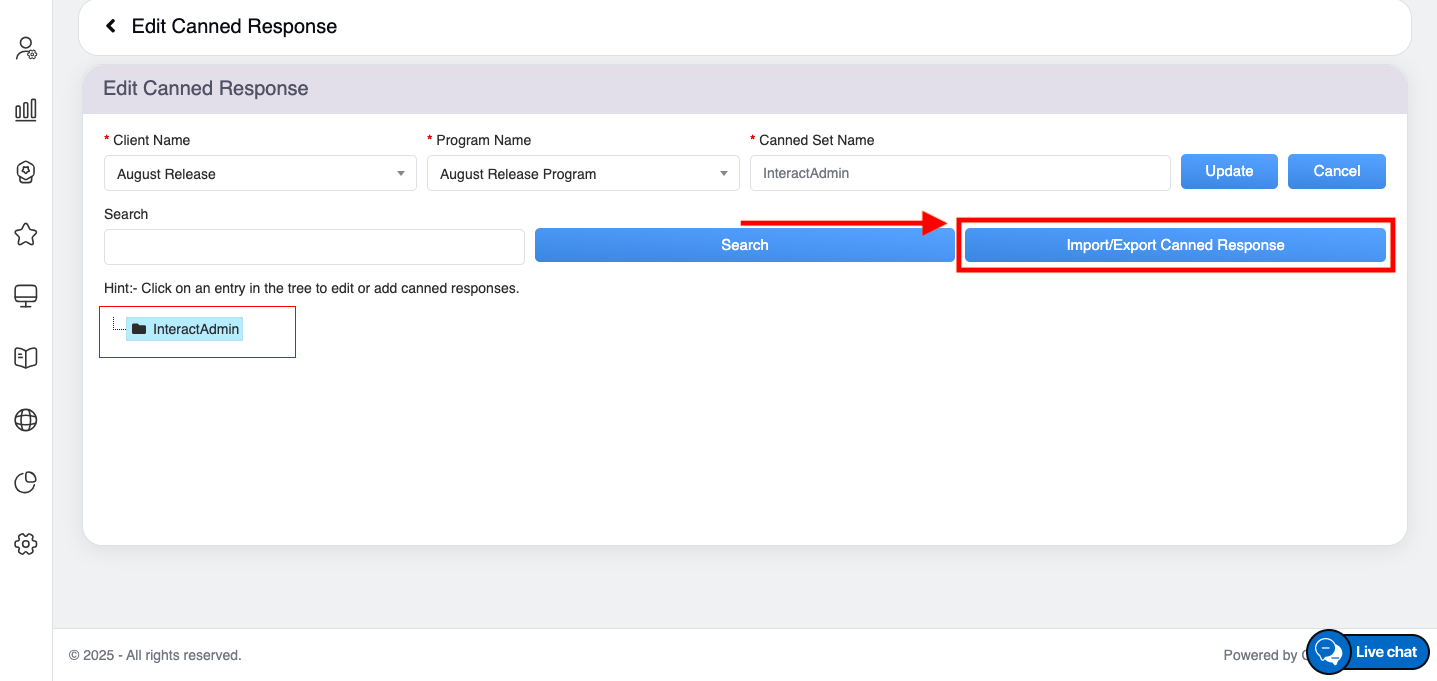Focus the Canned Set Name field

click(x=959, y=173)
